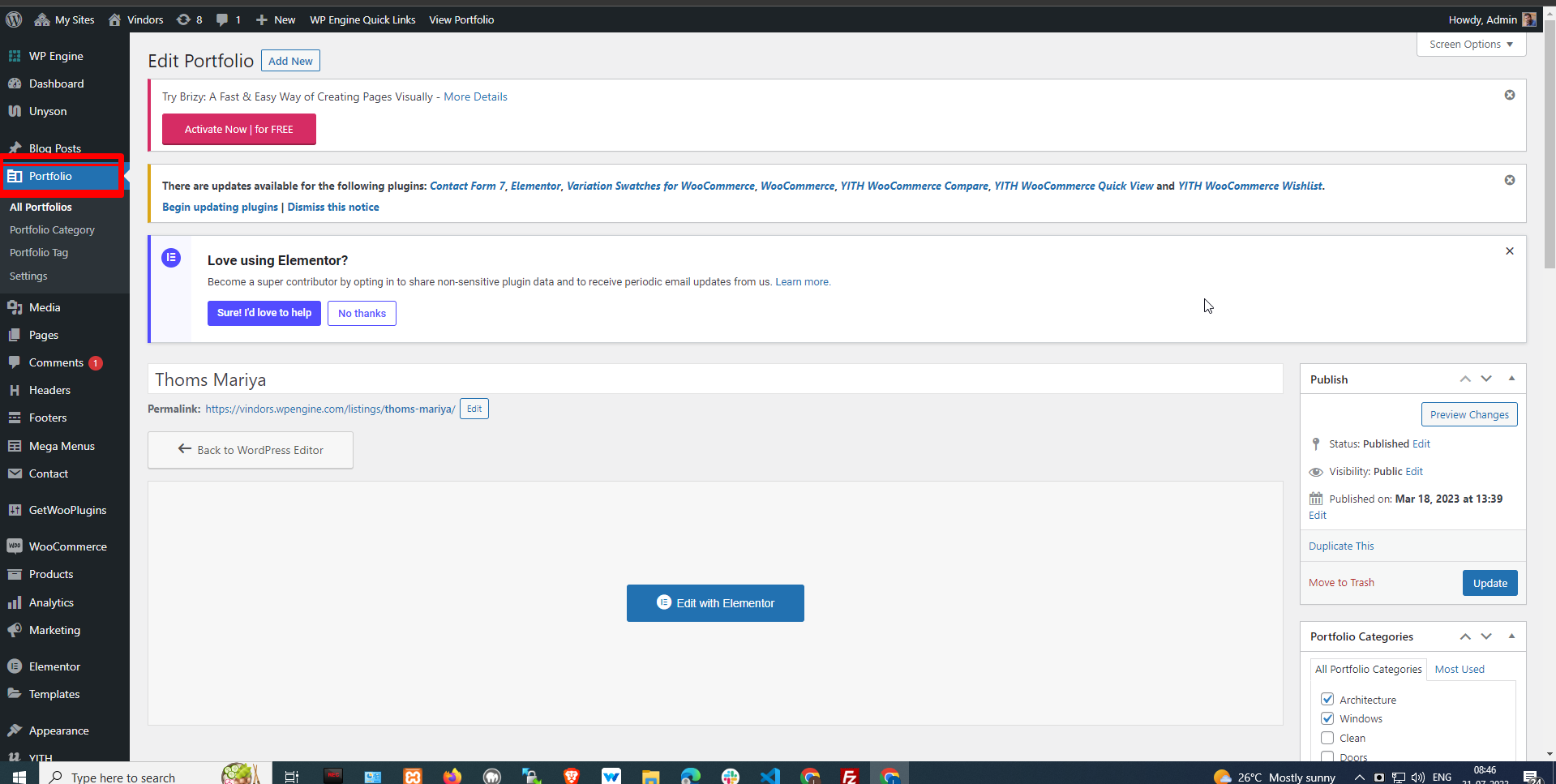The height and width of the screenshot is (784, 1556).
Task: Dismiss the plugin updates notice icon
Action: pyautogui.click(x=1510, y=180)
